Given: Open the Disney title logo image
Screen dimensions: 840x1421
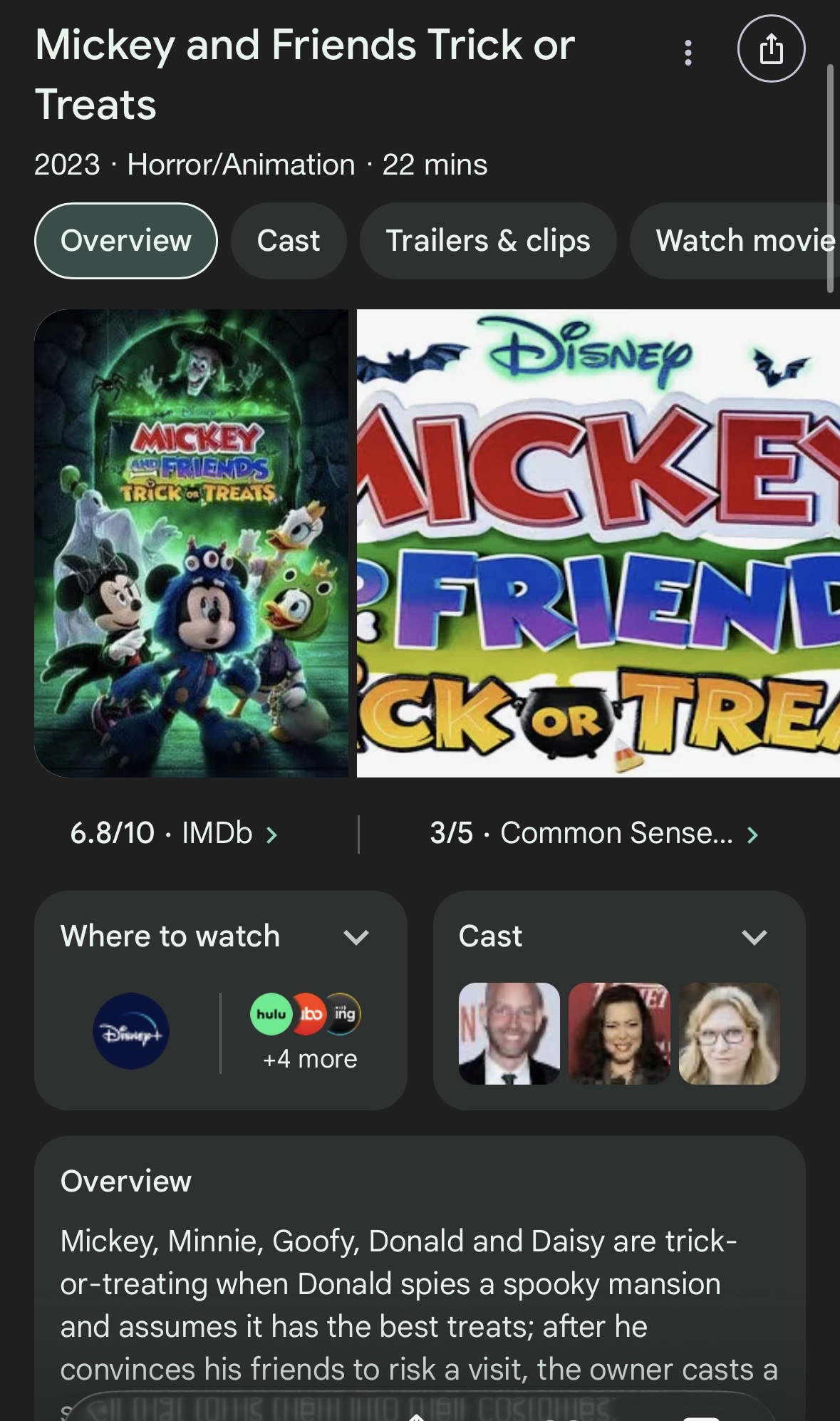Looking at the screenshot, I should [598, 543].
